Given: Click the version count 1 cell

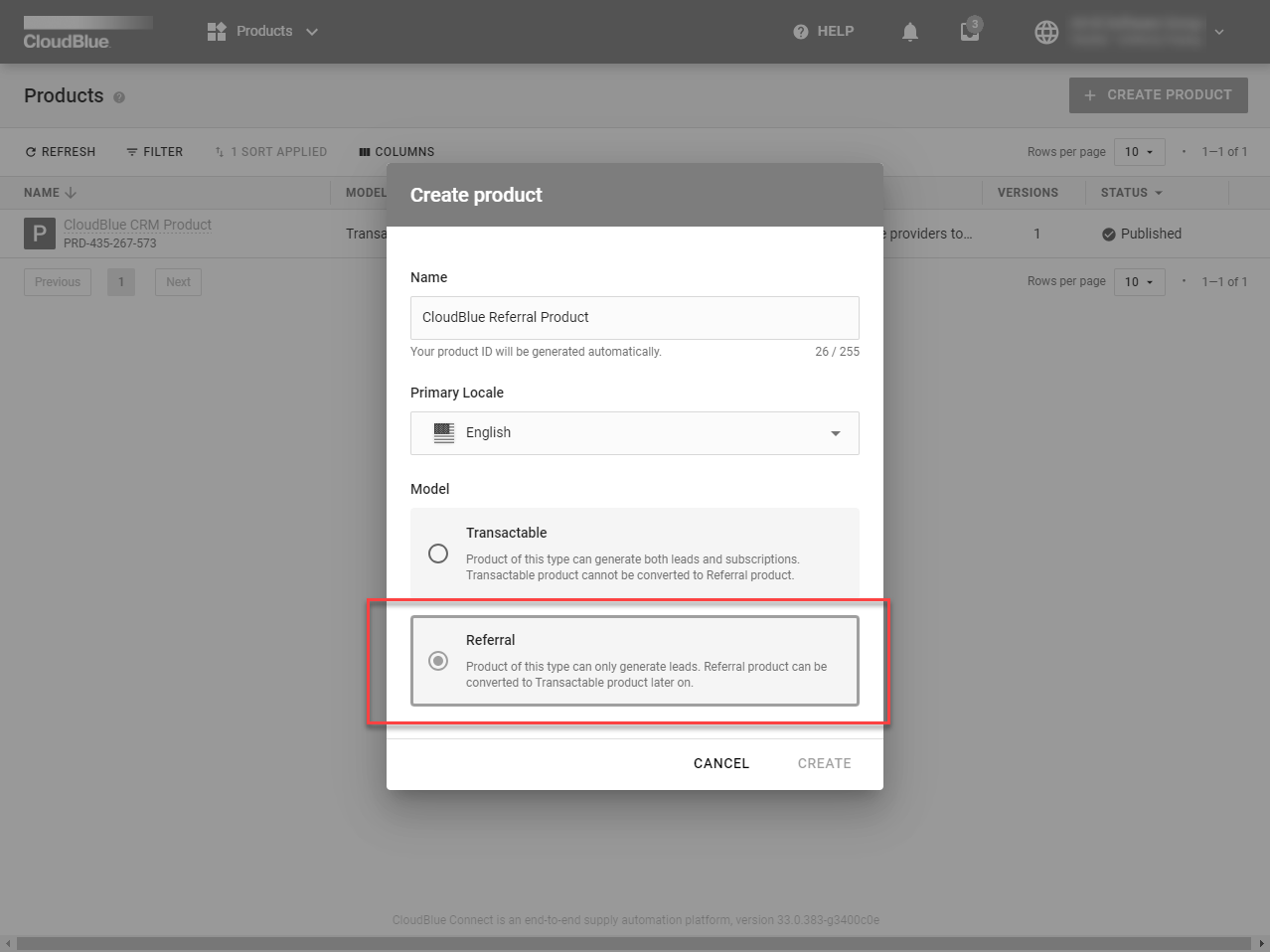Looking at the screenshot, I should tap(1036, 234).
